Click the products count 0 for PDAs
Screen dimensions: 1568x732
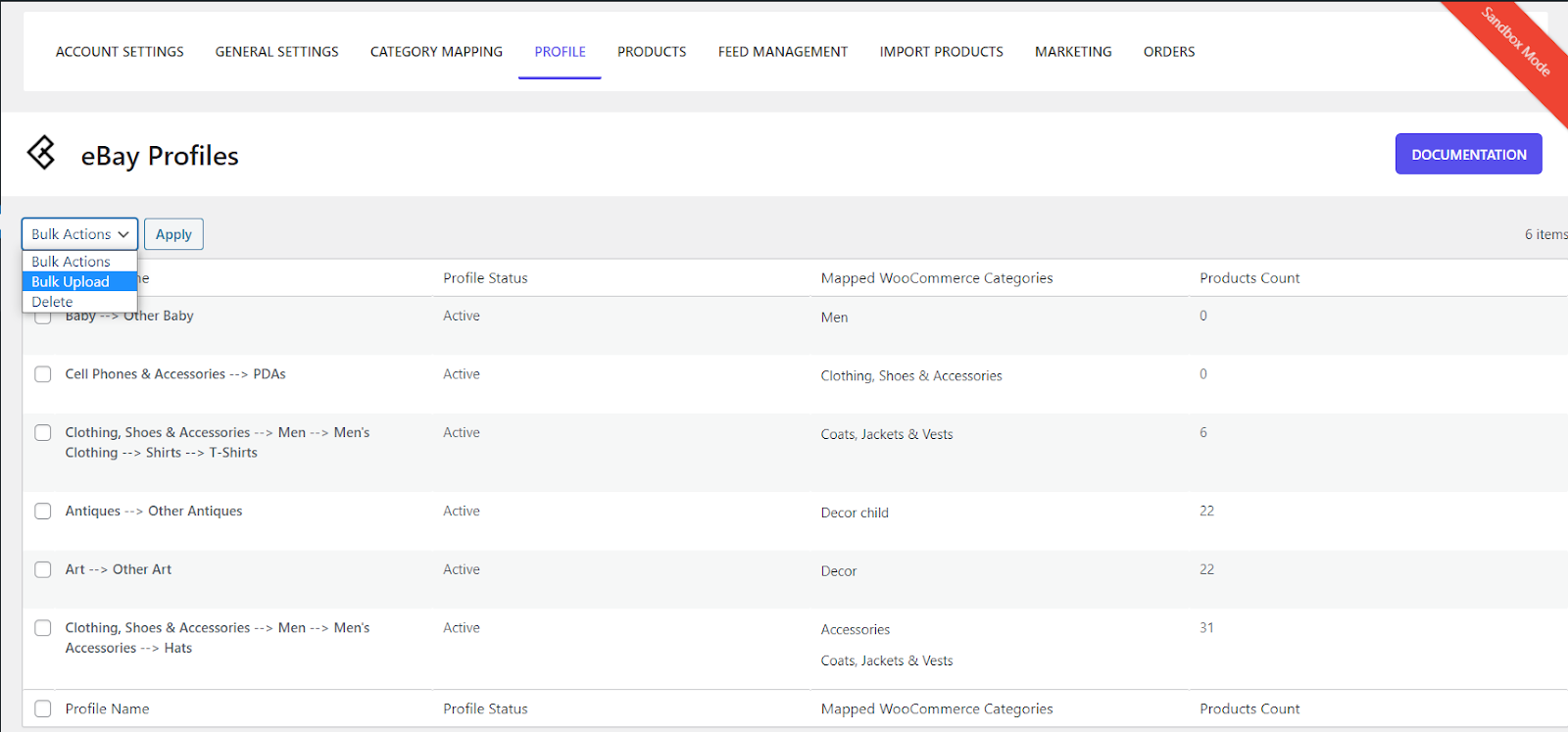[1203, 374]
